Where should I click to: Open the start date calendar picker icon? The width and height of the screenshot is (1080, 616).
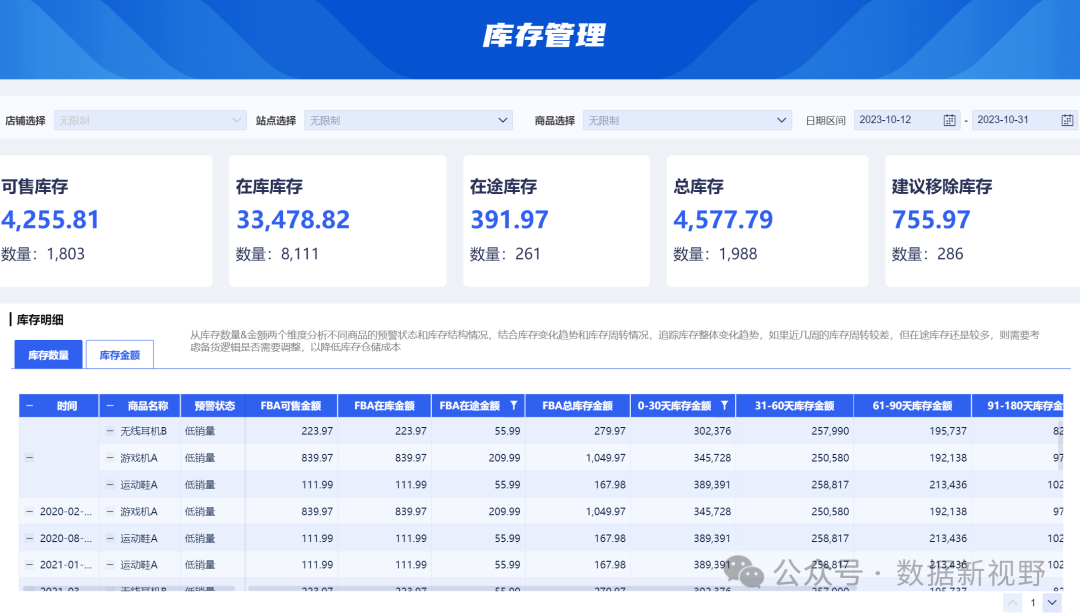(949, 120)
